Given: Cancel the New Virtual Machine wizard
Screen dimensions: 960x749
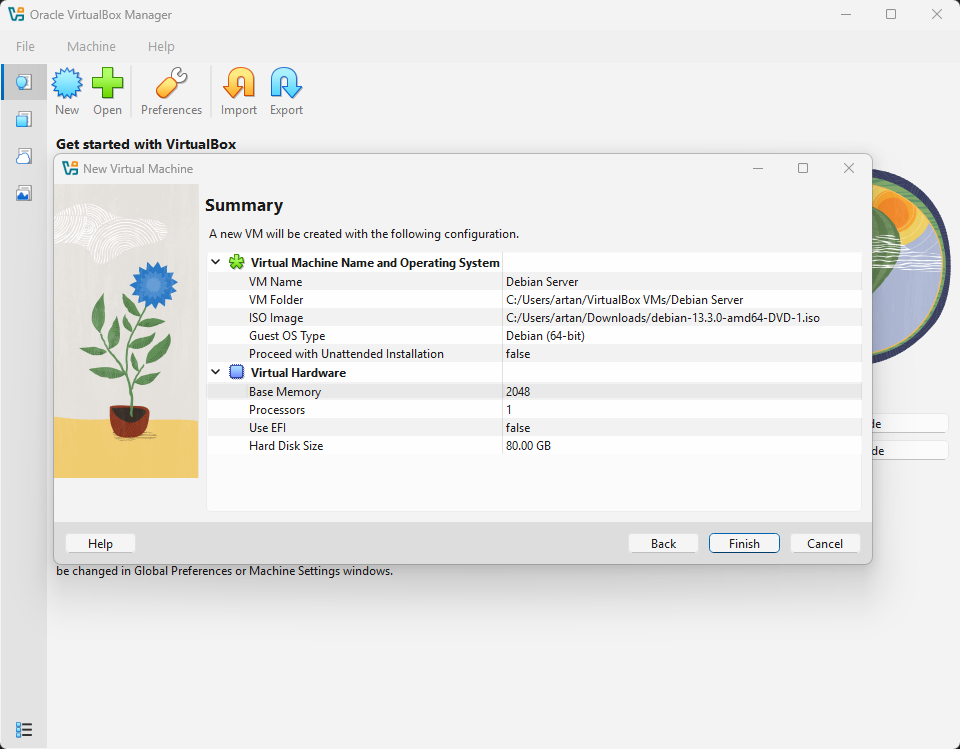Looking at the screenshot, I should point(824,543).
